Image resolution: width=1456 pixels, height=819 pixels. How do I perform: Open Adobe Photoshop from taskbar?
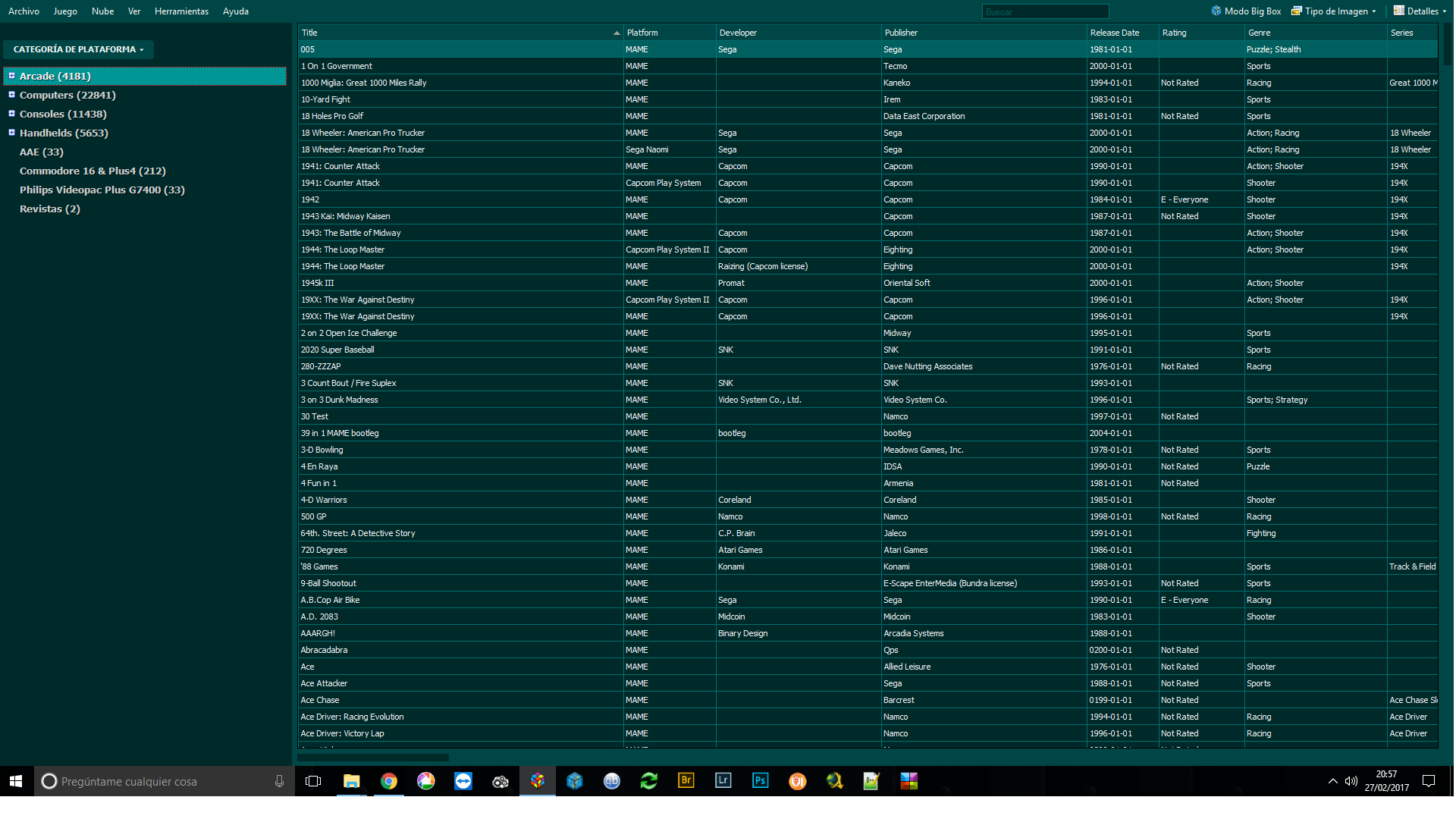(760, 780)
